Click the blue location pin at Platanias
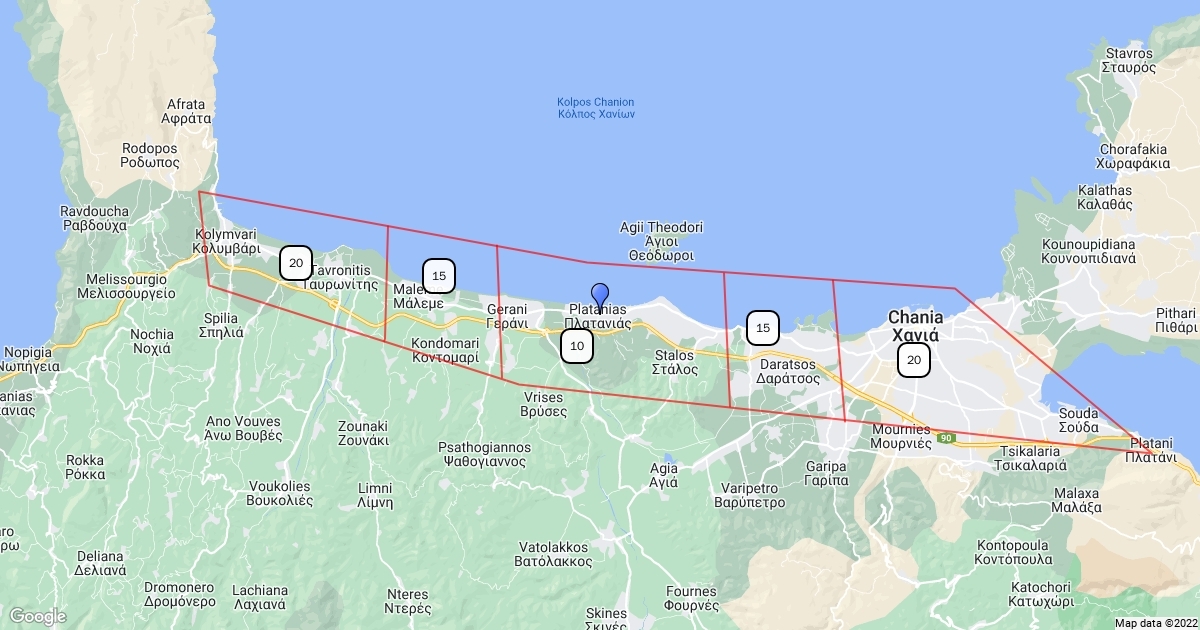 point(600,297)
